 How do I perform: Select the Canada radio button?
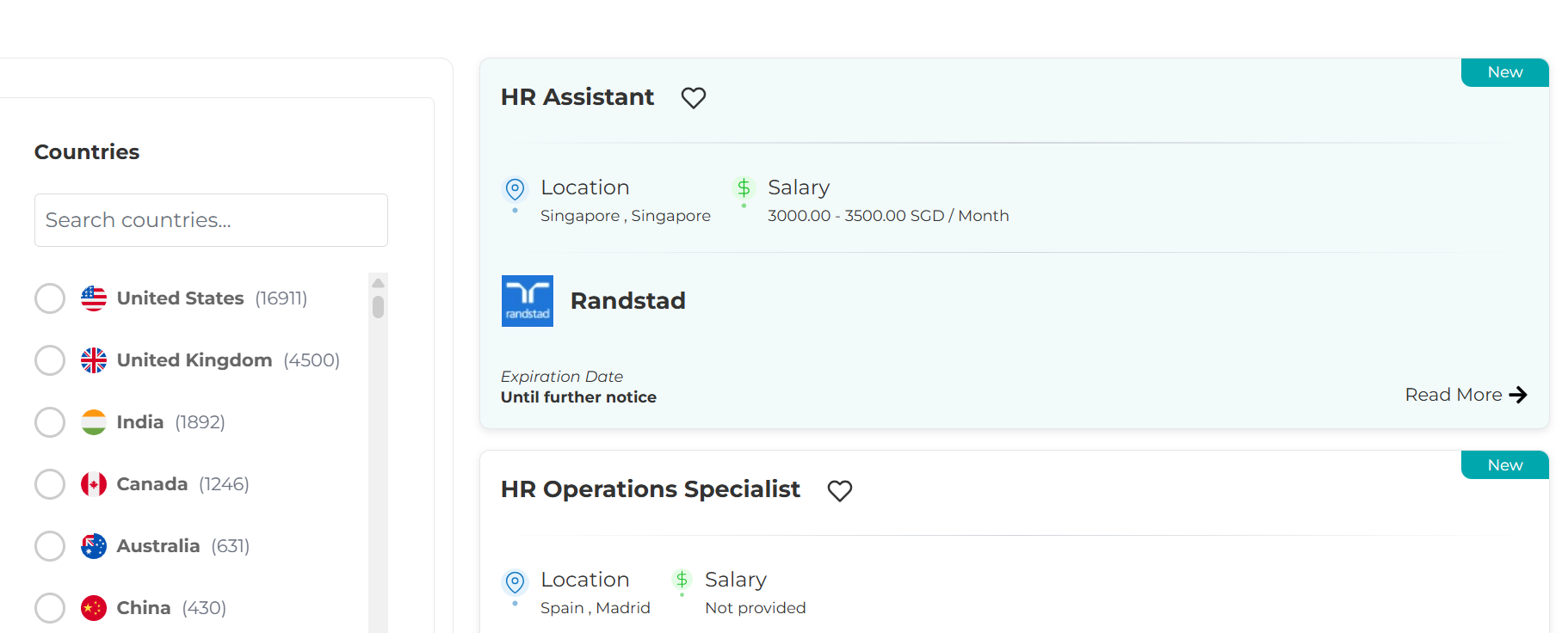tap(50, 484)
